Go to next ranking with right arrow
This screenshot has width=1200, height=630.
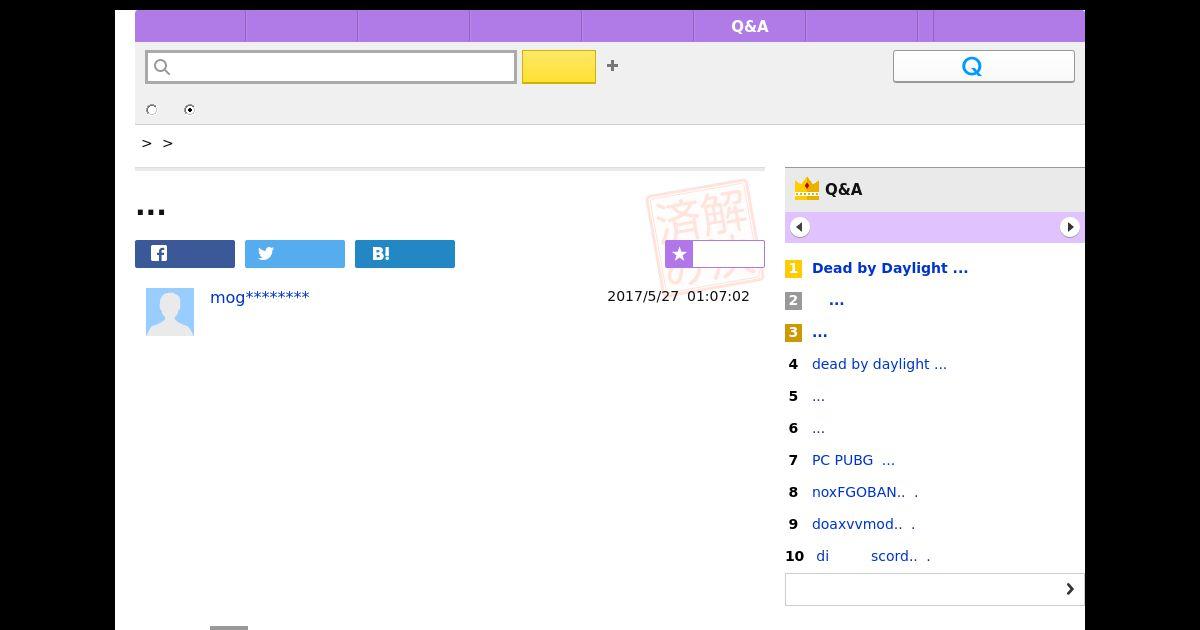tap(1070, 227)
